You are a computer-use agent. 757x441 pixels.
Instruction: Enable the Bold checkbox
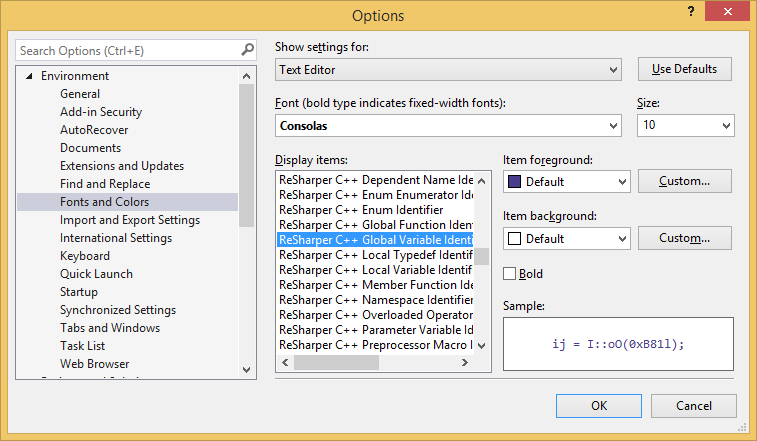pyautogui.click(x=511, y=274)
